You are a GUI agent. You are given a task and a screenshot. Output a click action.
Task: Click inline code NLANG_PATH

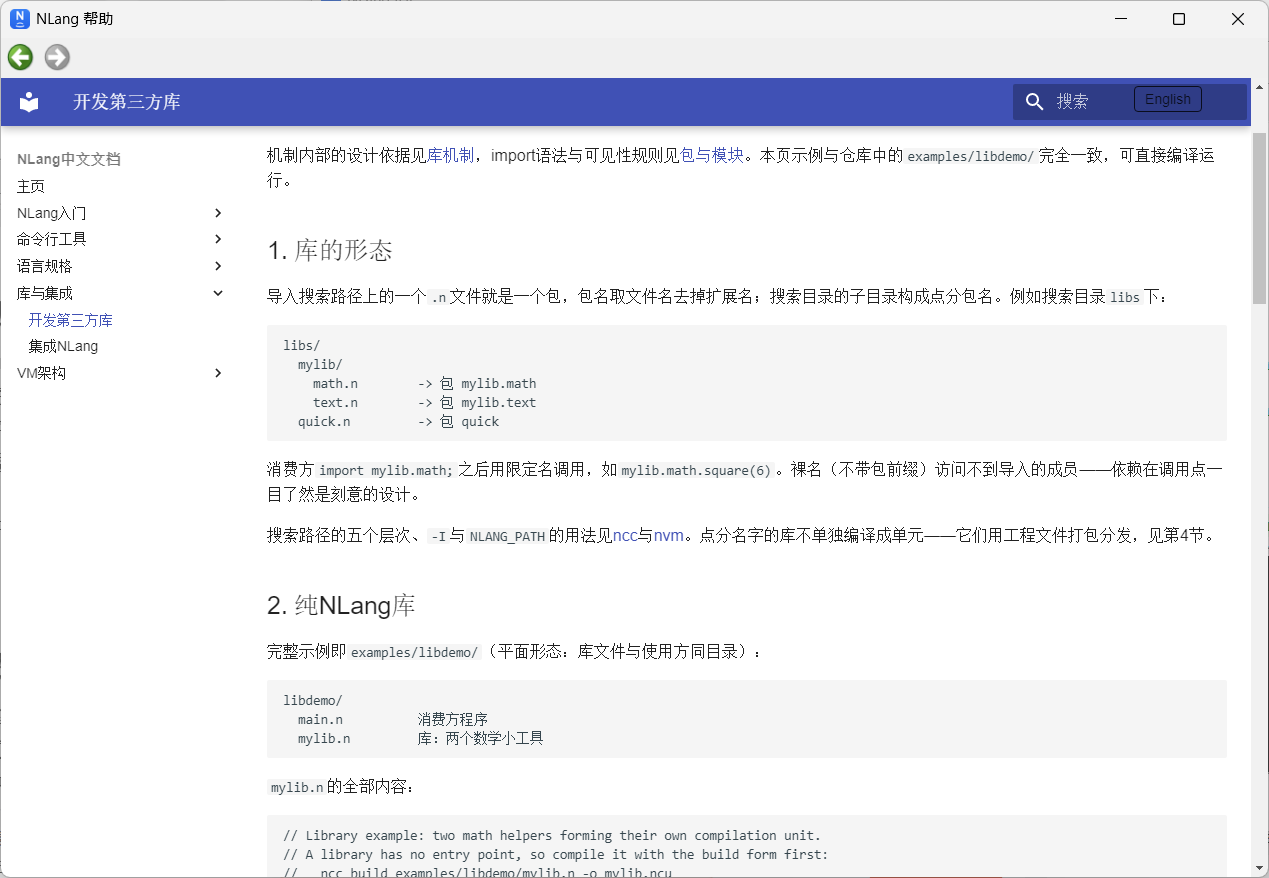[507, 536]
